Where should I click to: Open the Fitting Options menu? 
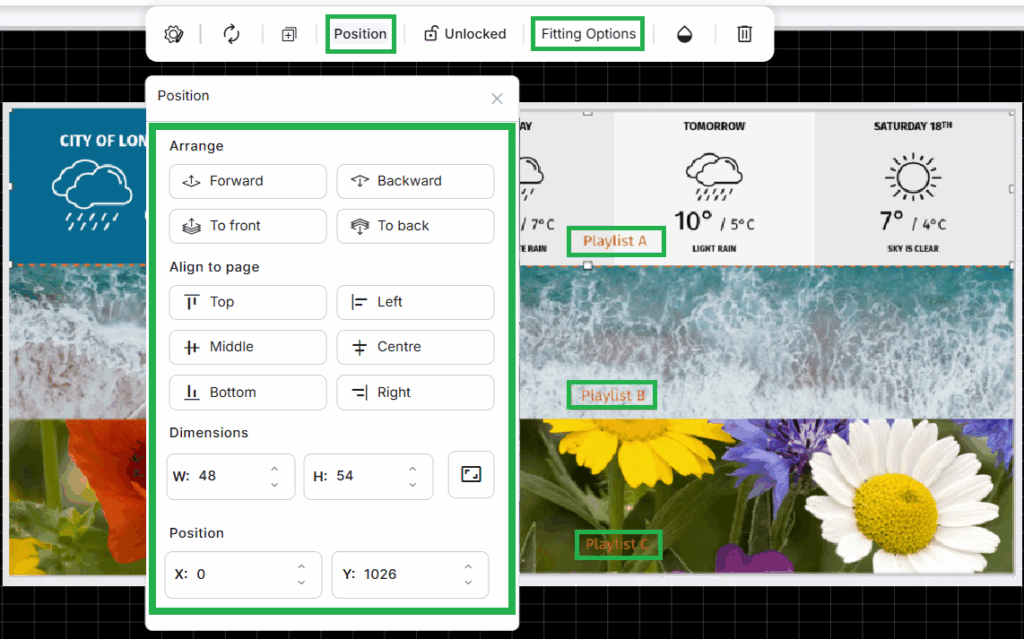[x=588, y=34]
